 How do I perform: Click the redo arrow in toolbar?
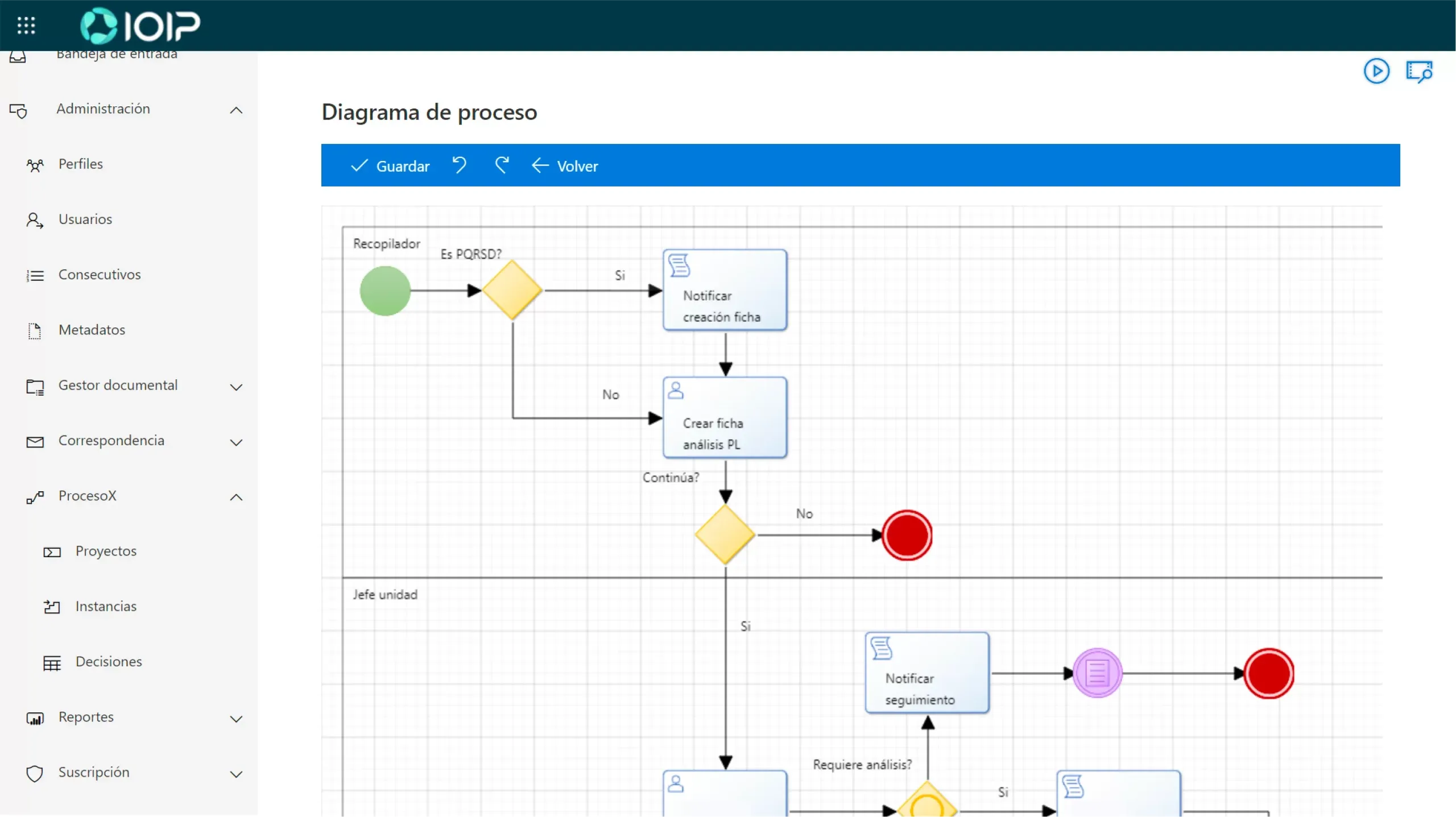click(x=502, y=165)
